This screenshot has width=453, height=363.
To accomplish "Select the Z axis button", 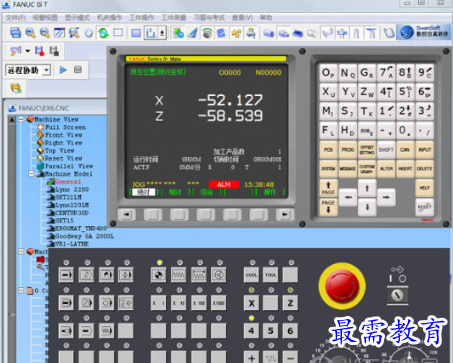I will 290,303.
